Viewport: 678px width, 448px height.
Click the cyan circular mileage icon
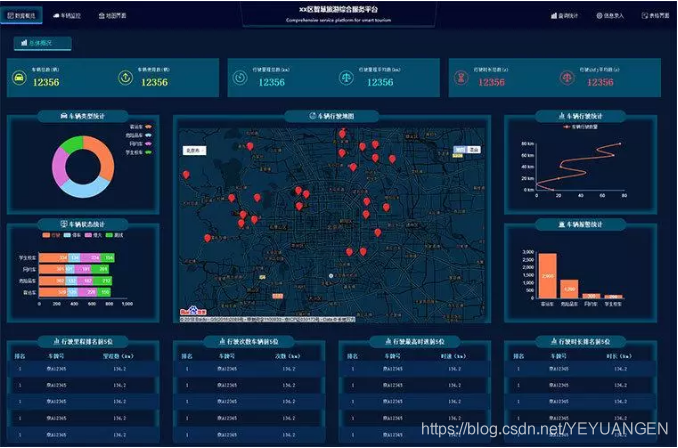[x=241, y=78]
